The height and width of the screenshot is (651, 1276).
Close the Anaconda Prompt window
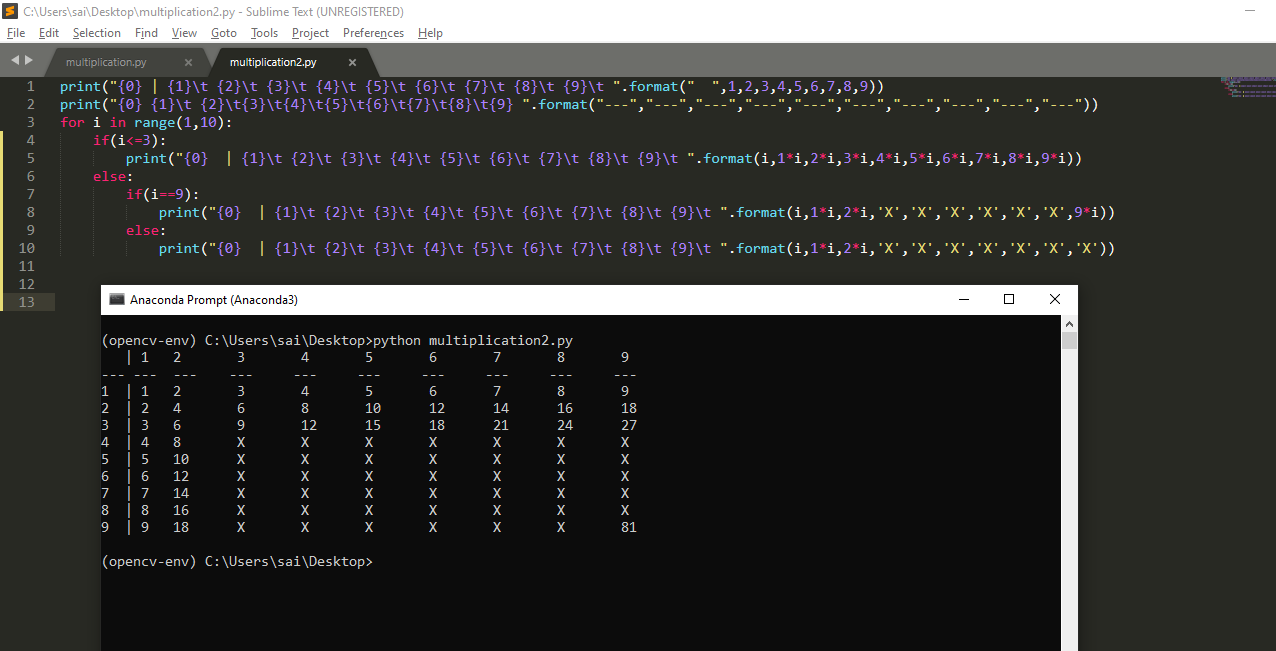pos(1055,299)
